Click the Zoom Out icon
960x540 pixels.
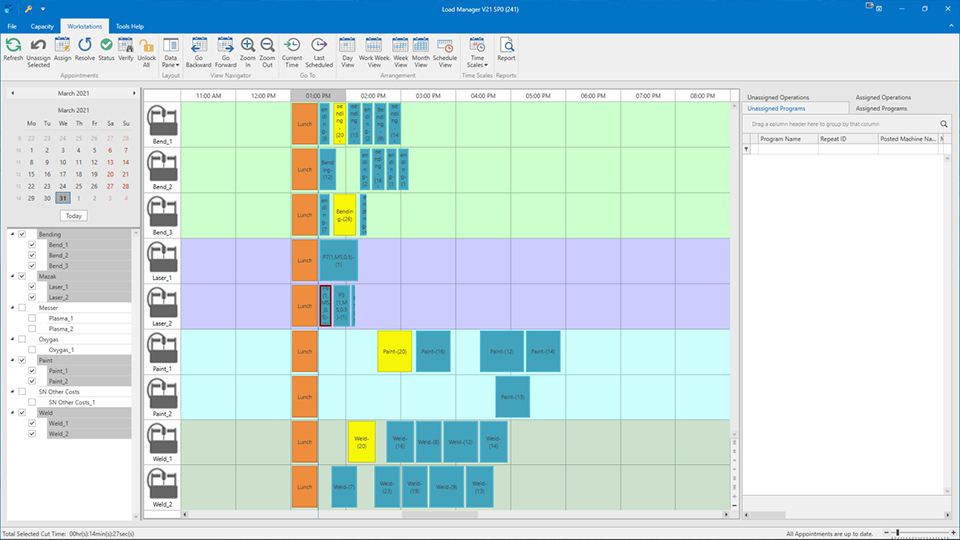(x=268, y=45)
